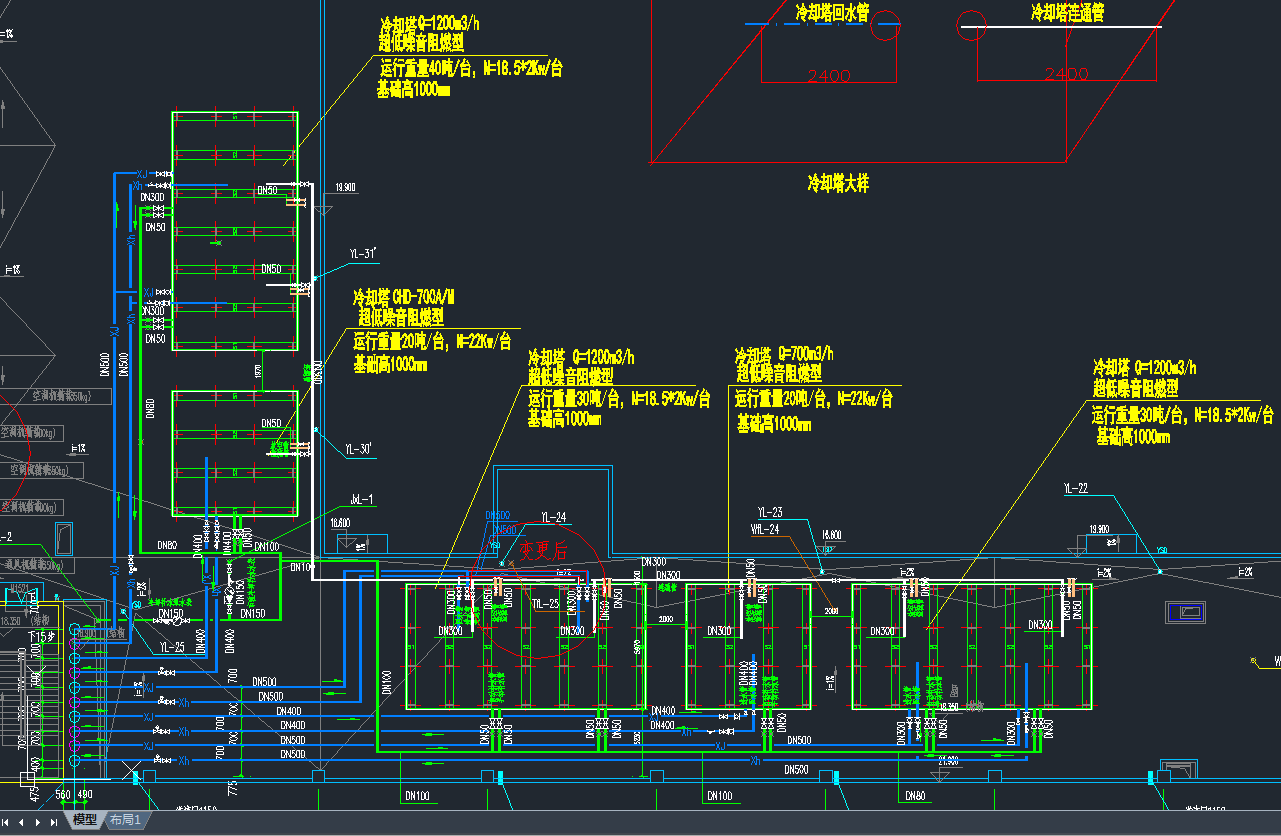This screenshot has width=1281, height=836.
Task: Select the 冷却塔大样 title text
Action: pyautogui.click(x=838, y=183)
